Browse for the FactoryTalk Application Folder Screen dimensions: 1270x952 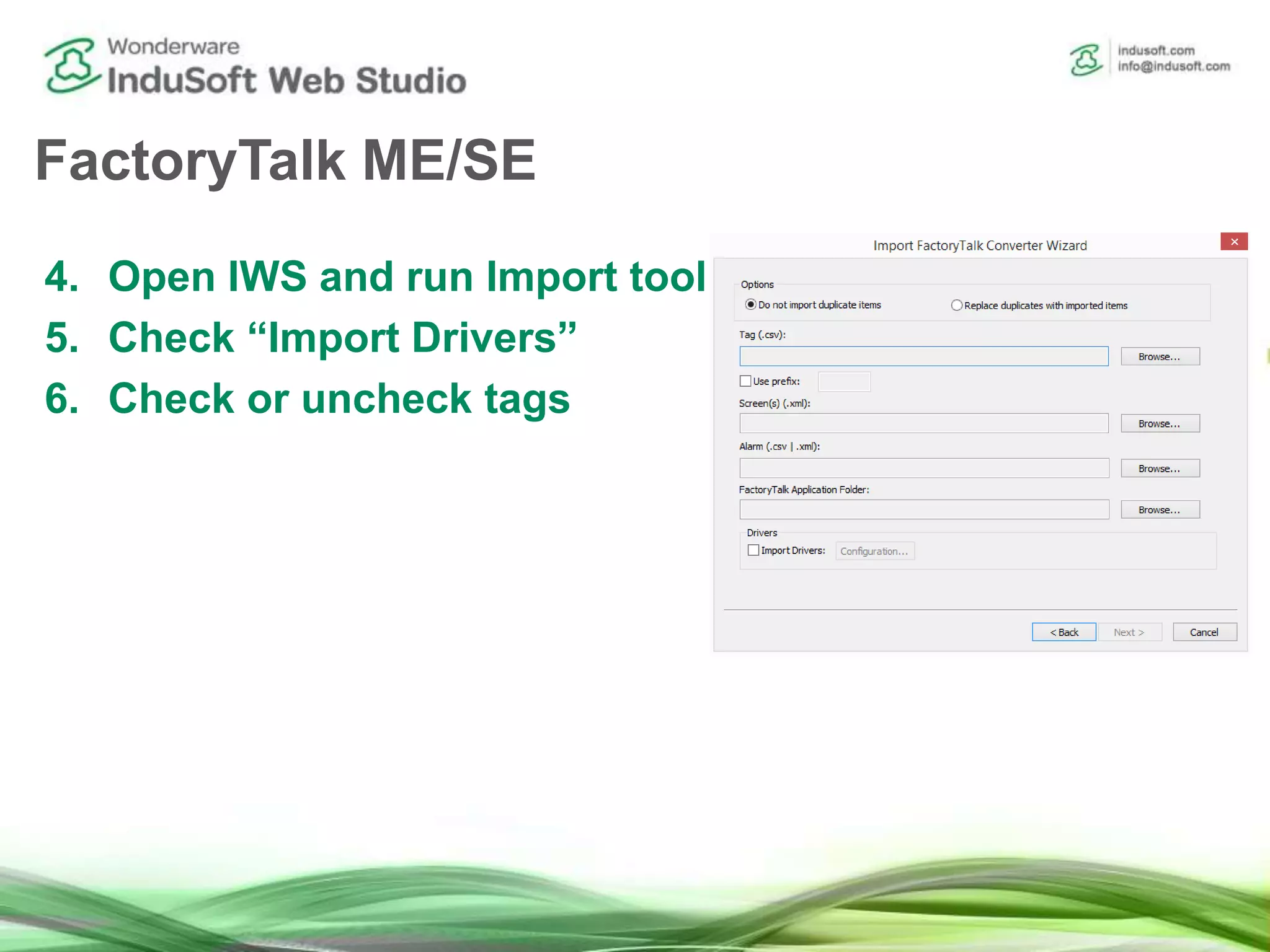coord(1160,509)
